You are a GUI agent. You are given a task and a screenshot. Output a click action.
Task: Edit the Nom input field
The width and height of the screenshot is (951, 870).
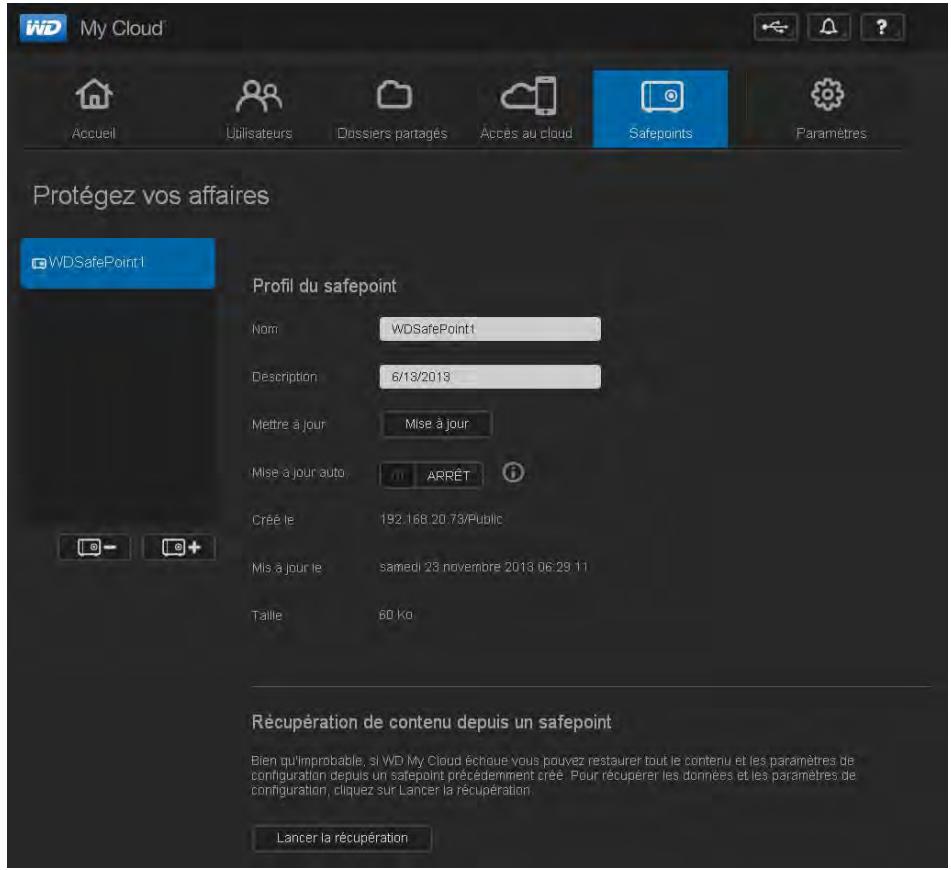click(490, 329)
